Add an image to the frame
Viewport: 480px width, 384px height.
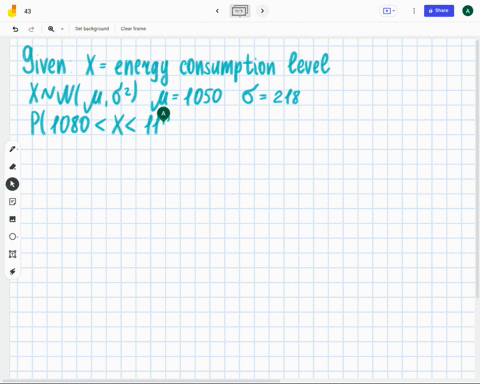point(12,219)
